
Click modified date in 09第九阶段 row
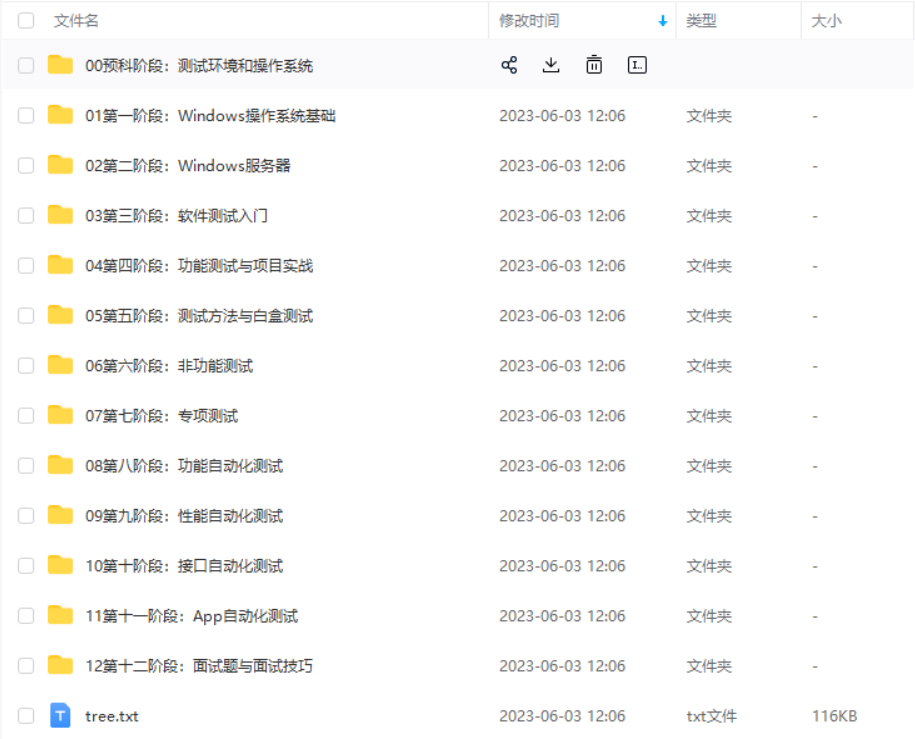point(562,516)
